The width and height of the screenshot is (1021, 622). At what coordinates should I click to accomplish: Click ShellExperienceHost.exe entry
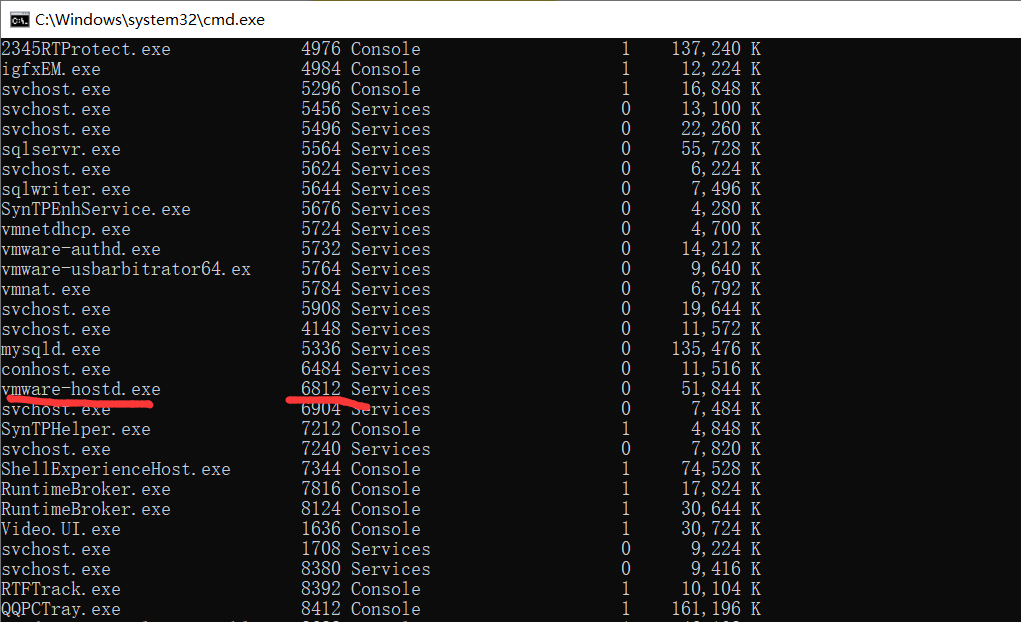[116, 470]
